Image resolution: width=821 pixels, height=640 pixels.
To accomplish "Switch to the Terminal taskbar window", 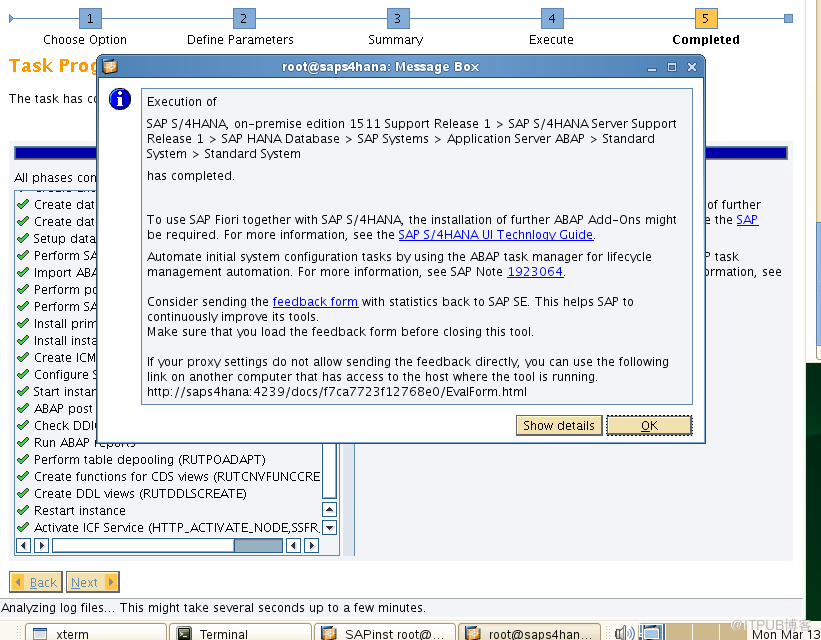I will (241, 633).
